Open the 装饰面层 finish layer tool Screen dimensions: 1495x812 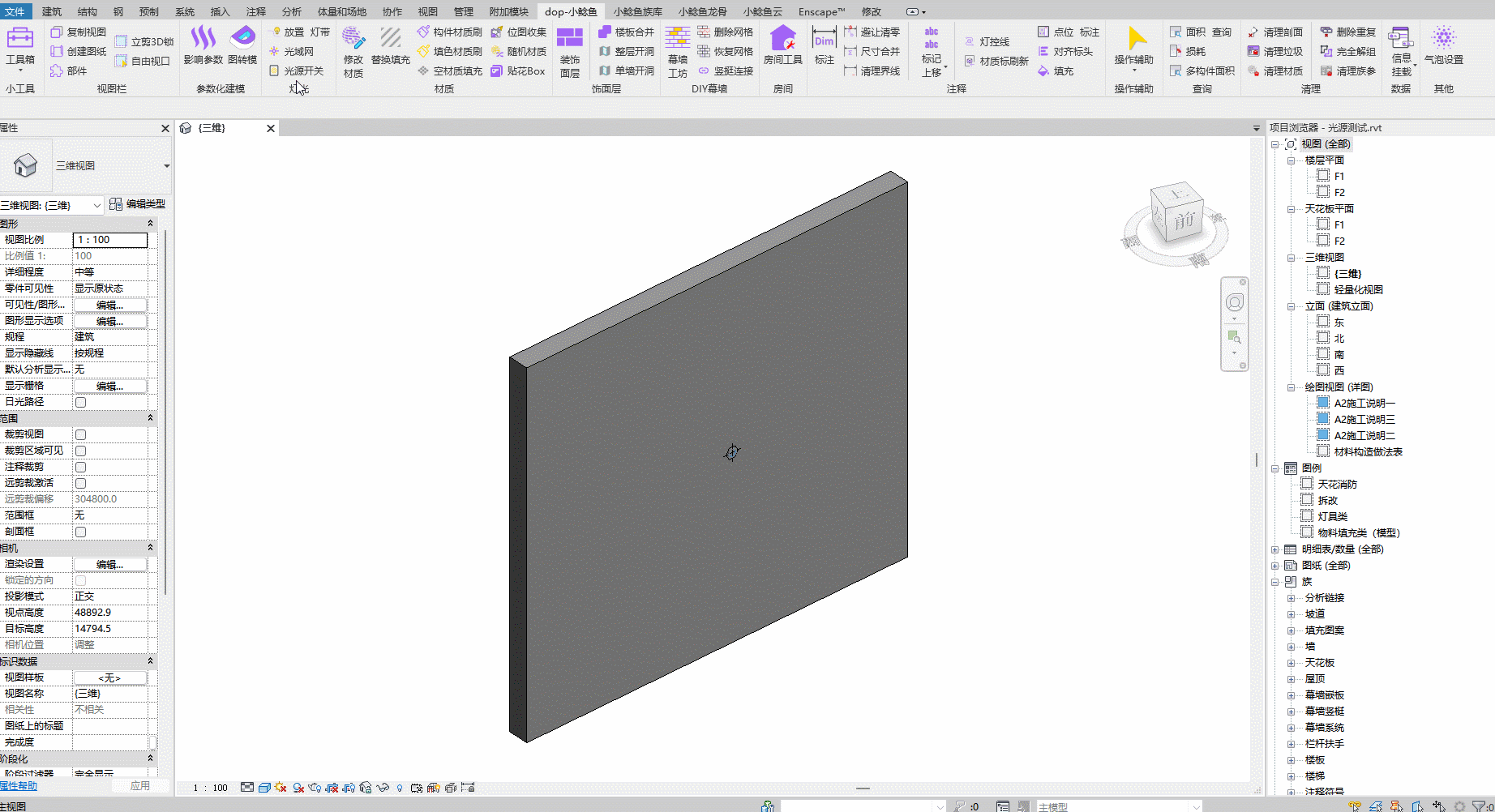click(570, 53)
